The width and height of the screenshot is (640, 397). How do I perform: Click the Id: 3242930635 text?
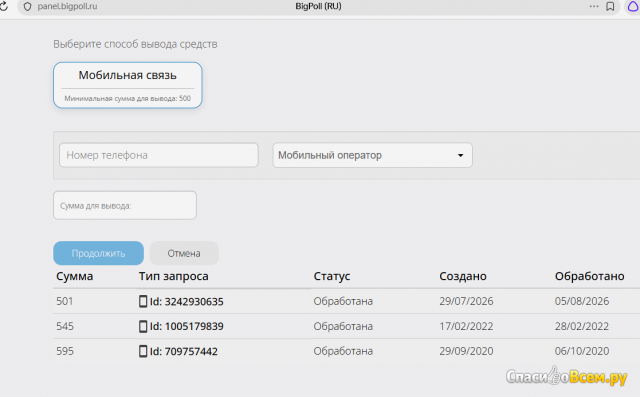[x=187, y=302]
